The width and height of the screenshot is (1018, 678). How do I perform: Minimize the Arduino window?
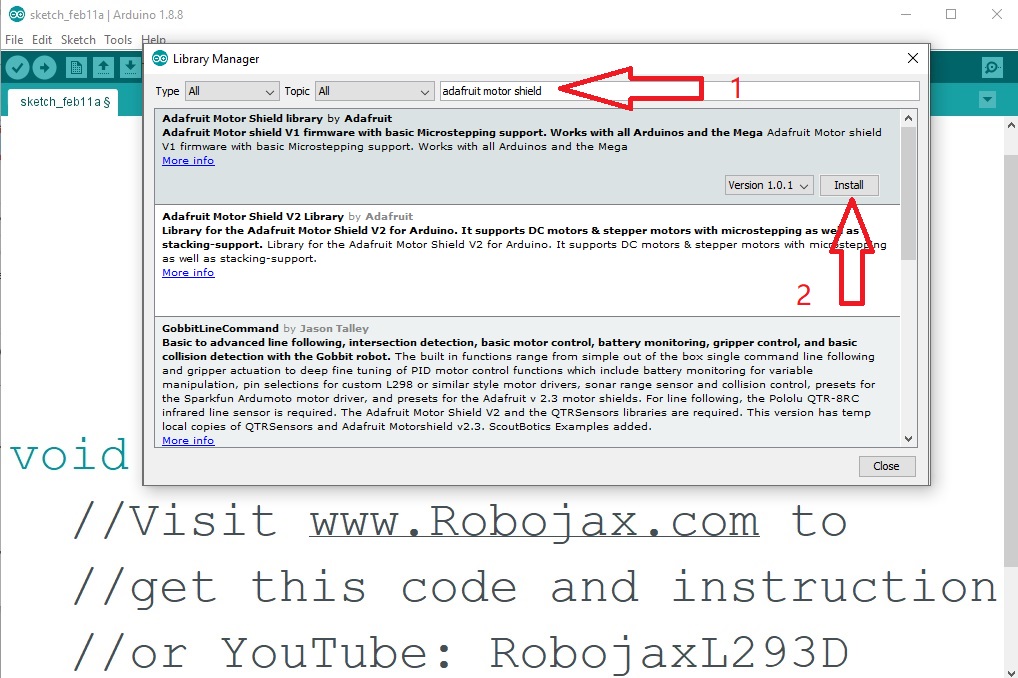[906, 14]
